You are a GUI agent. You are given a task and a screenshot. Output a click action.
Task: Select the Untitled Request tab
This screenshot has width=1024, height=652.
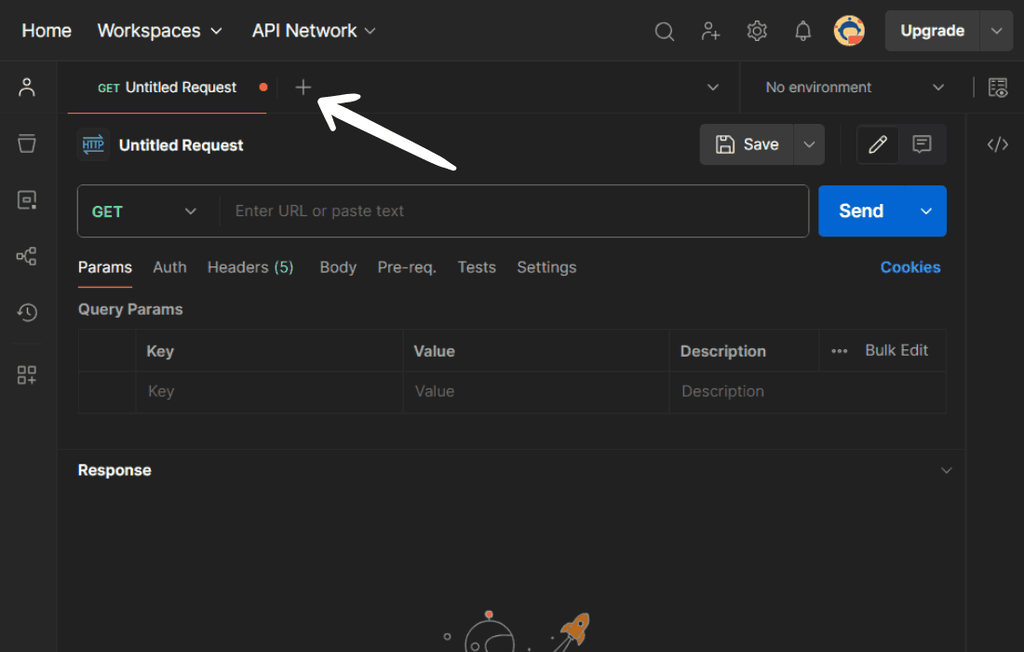[167, 87]
